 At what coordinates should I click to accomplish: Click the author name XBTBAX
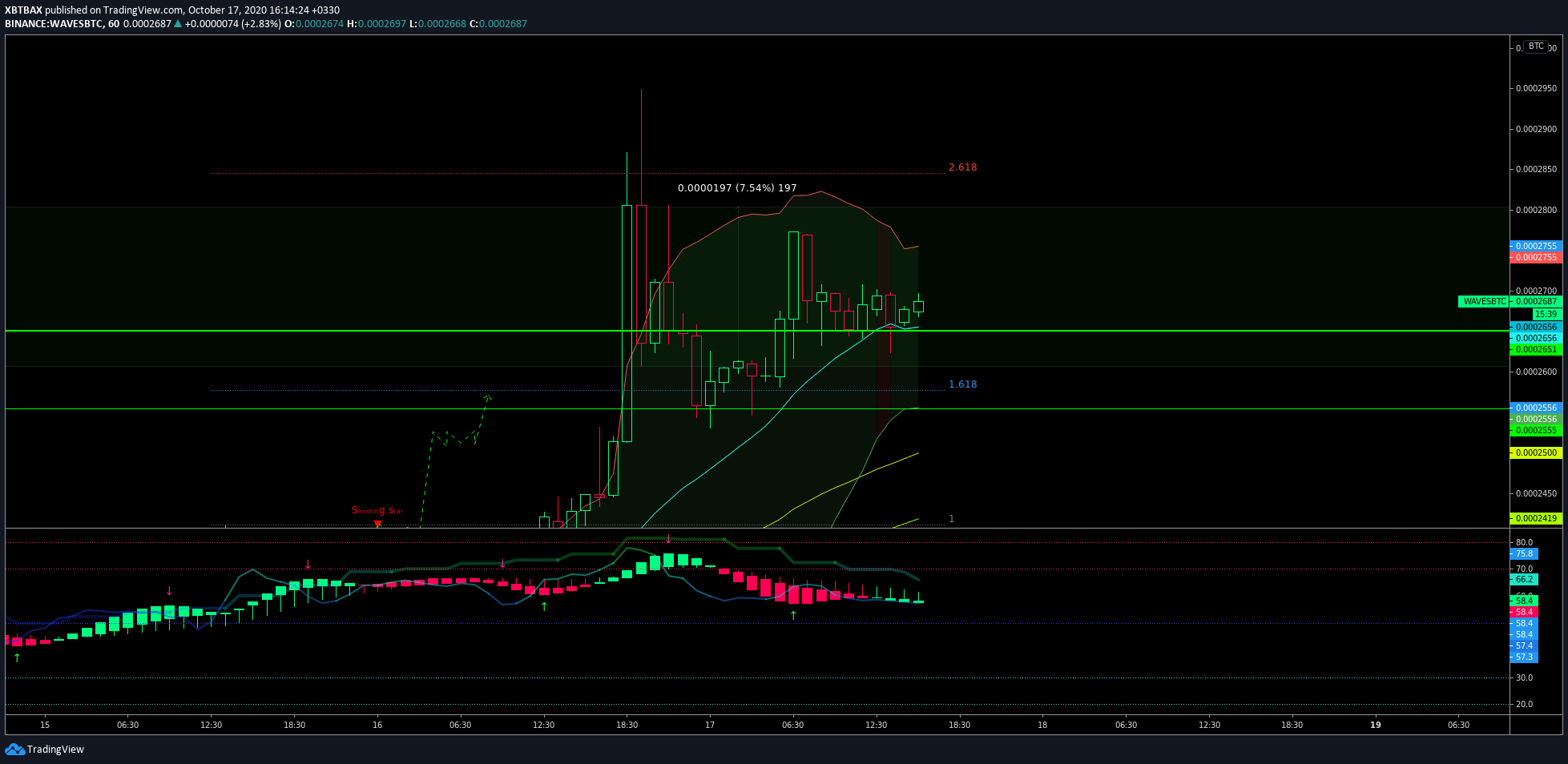coord(23,10)
